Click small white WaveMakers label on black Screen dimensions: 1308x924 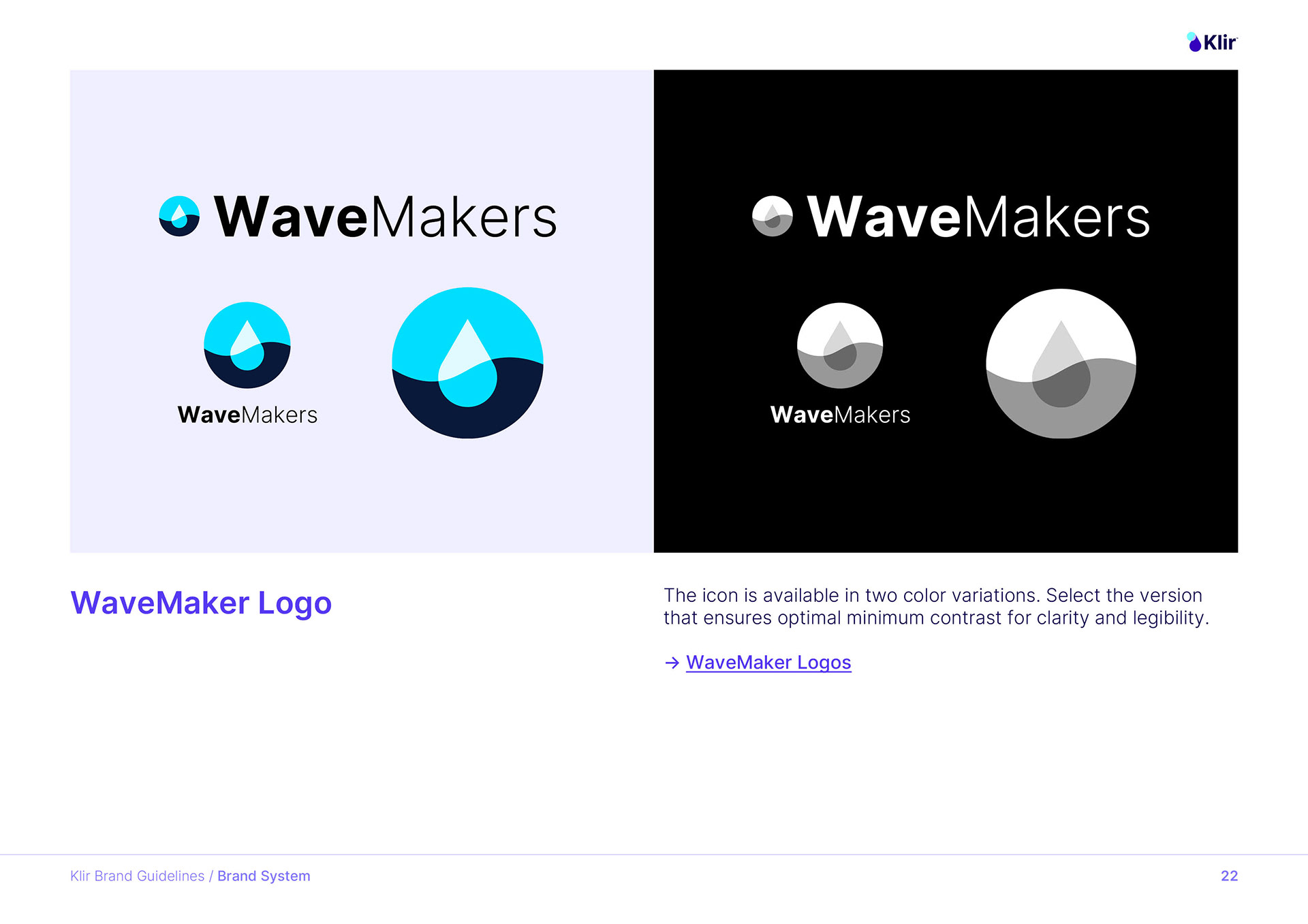[840, 415]
